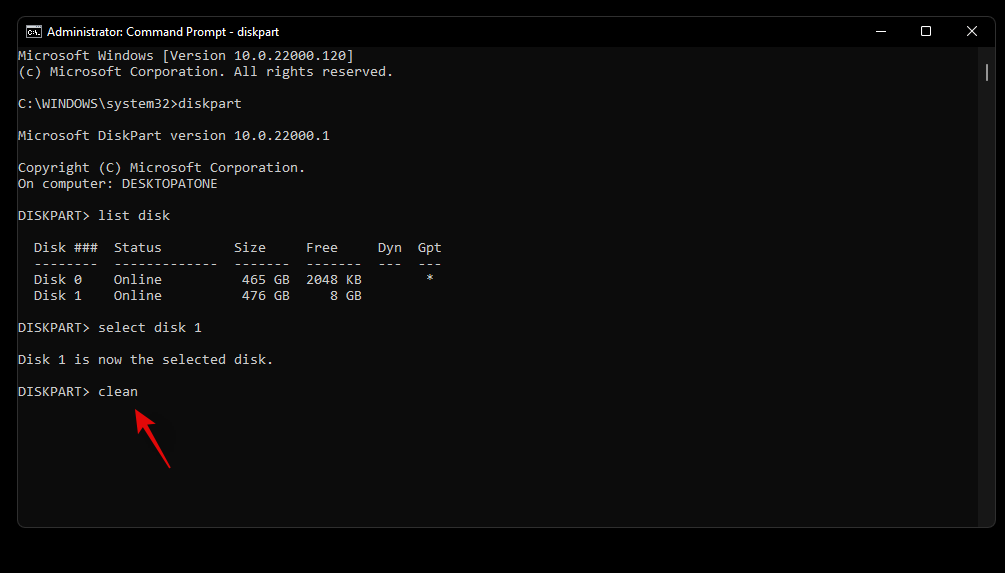The width and height of the screenshot is (1005, 573).
Task: Close the diskpart Command Prompt window
Action: click(x=972, y=31)
